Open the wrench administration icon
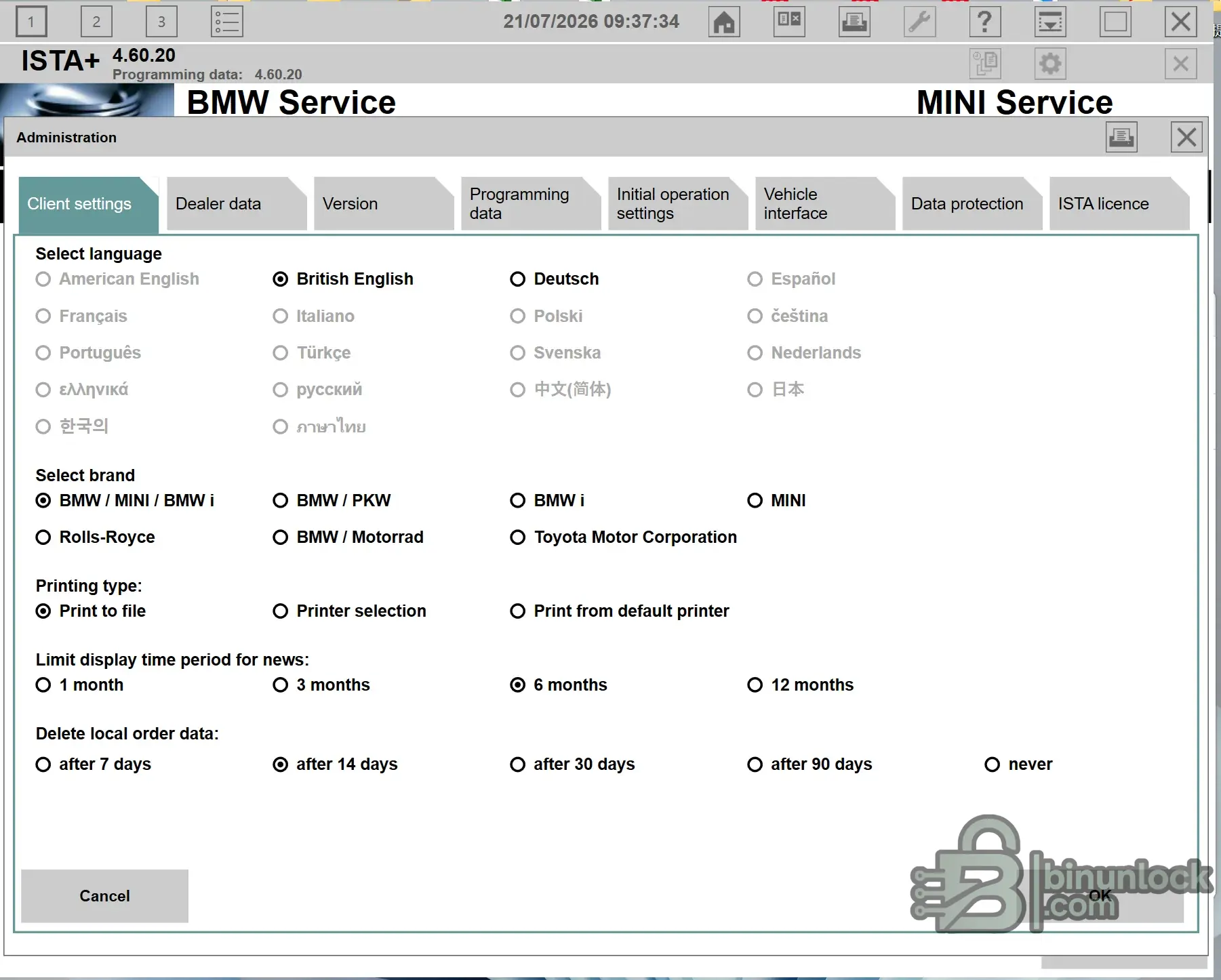 tap(919, 22)
